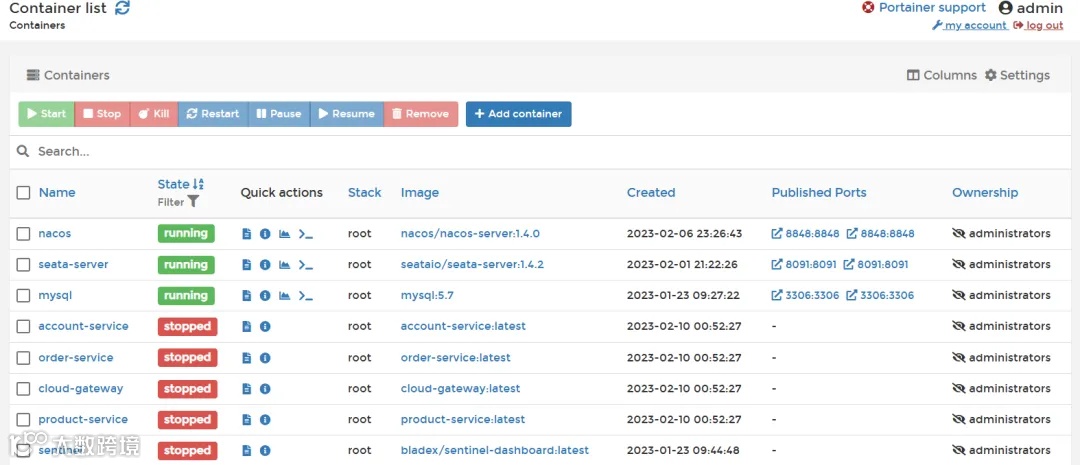Inspect icon for mysql container

click(x=265, y=296)
